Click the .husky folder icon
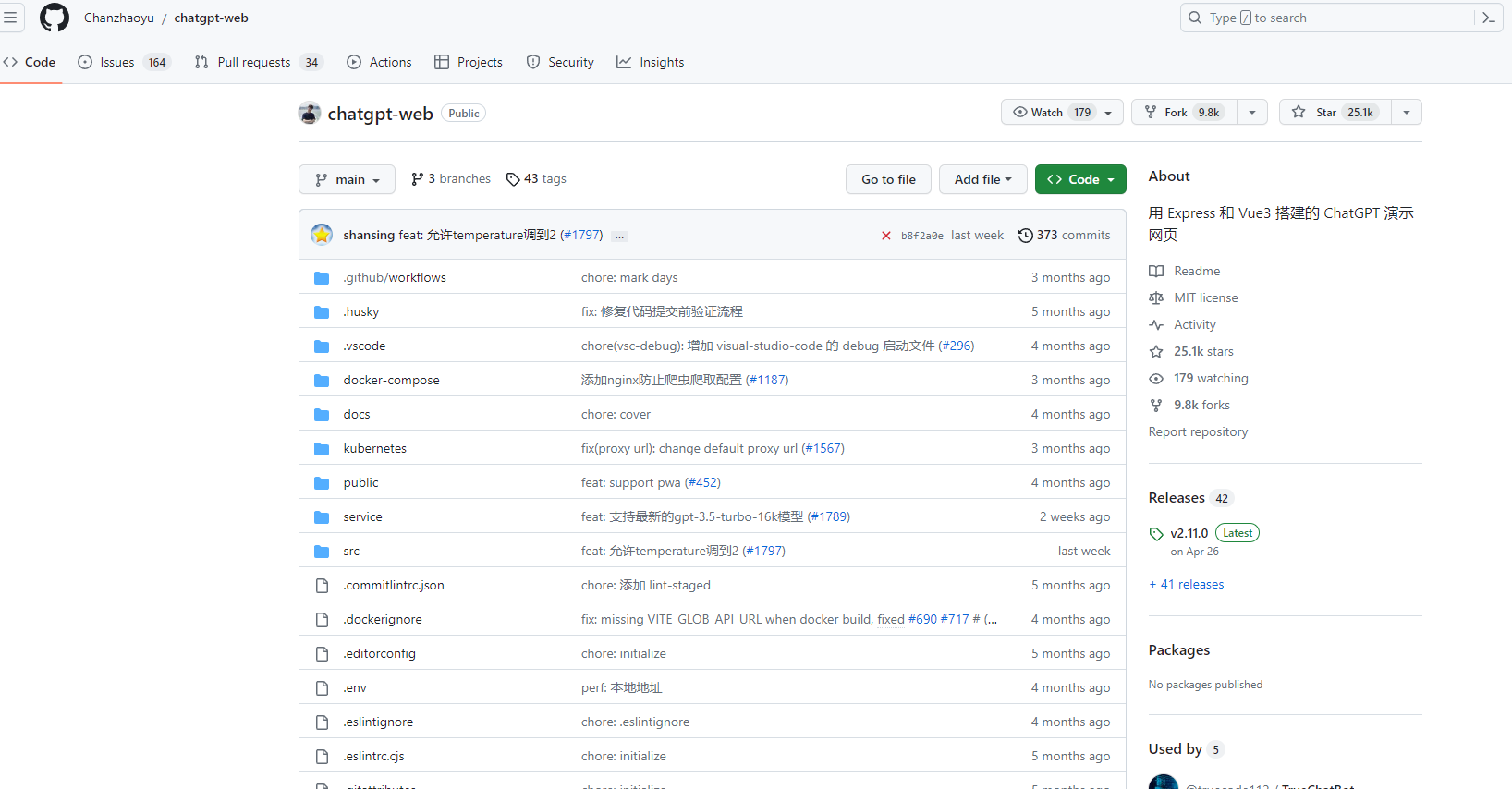 322,312
